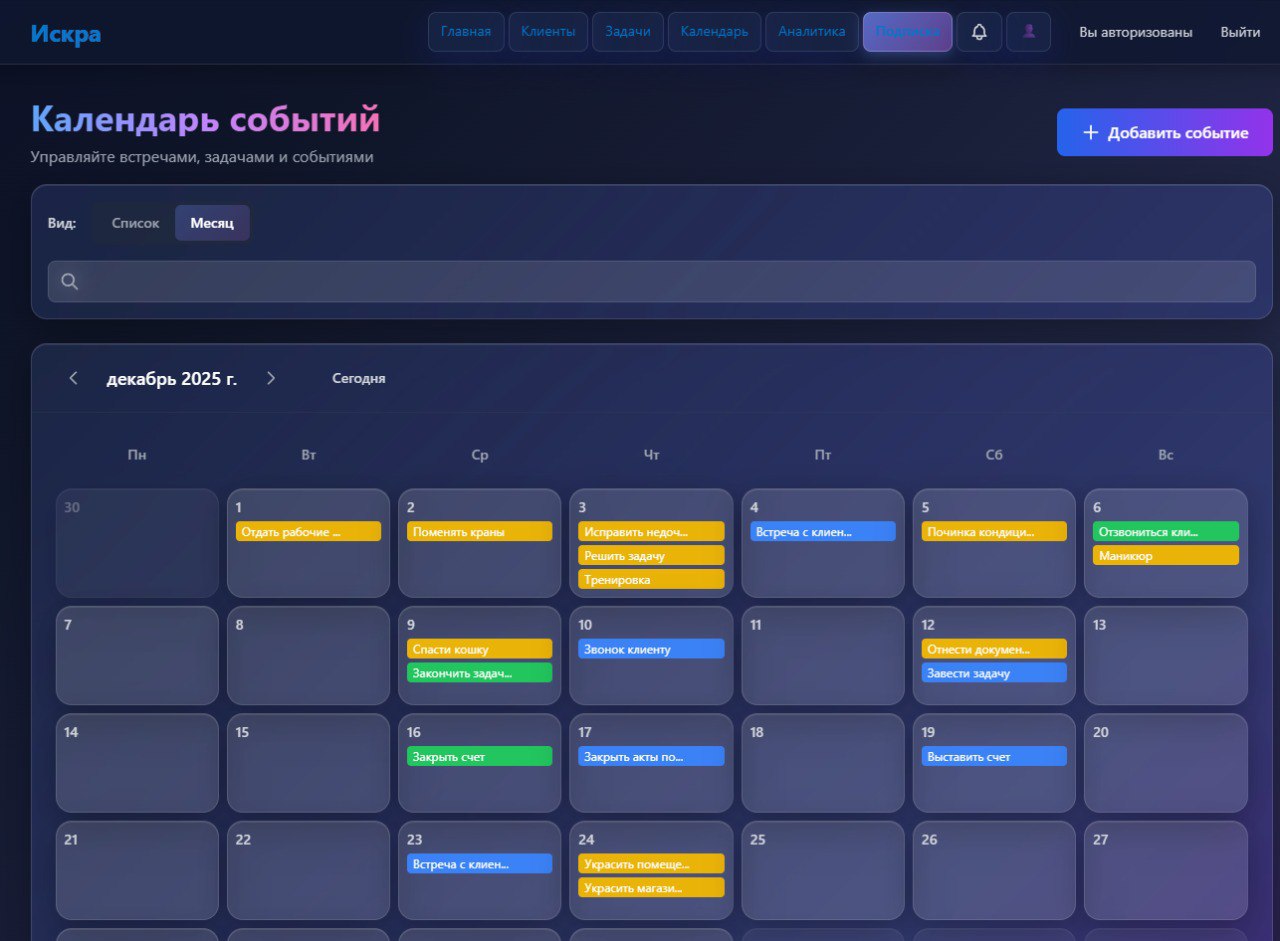Open the Подписка tab
Screen dimensions: 1280x941
tap(907, 32)
